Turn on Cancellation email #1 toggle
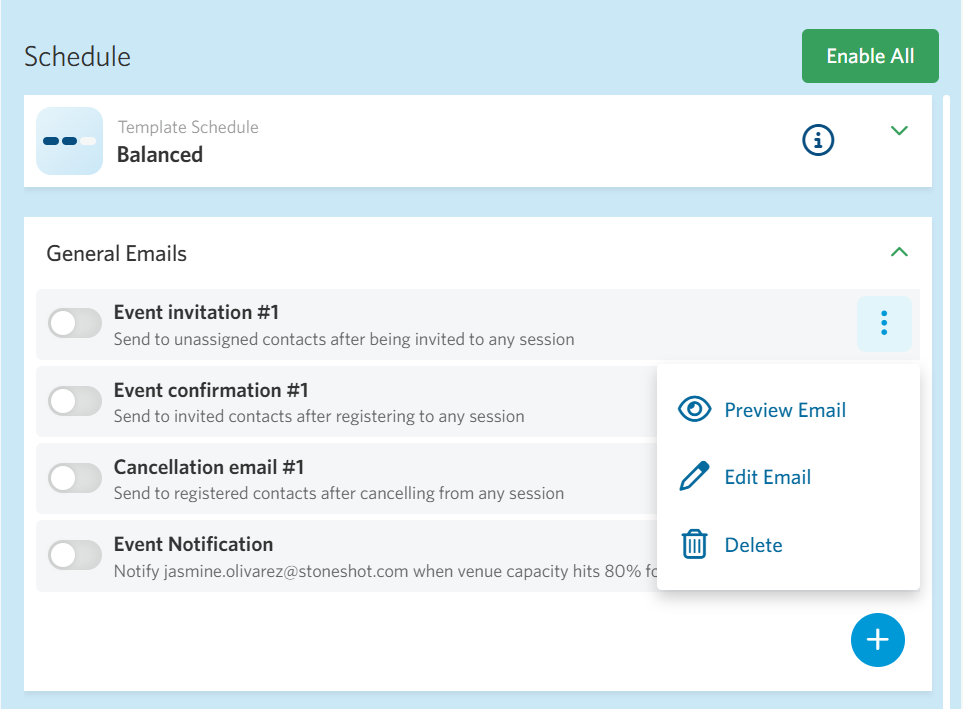 pyautogui.click(x=75, y=478)
